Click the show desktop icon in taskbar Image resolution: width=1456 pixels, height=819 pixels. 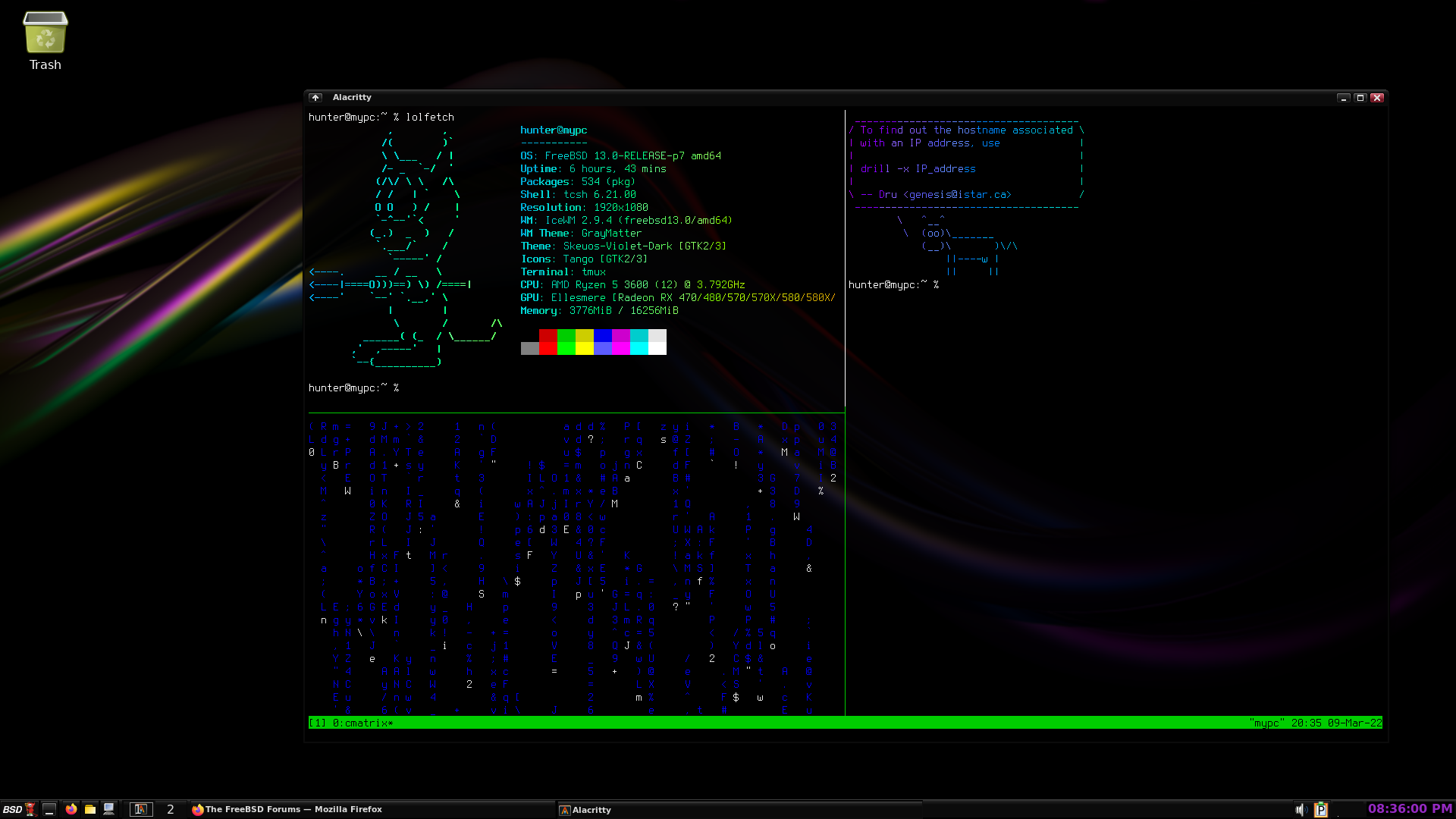(x=49, y=809)
